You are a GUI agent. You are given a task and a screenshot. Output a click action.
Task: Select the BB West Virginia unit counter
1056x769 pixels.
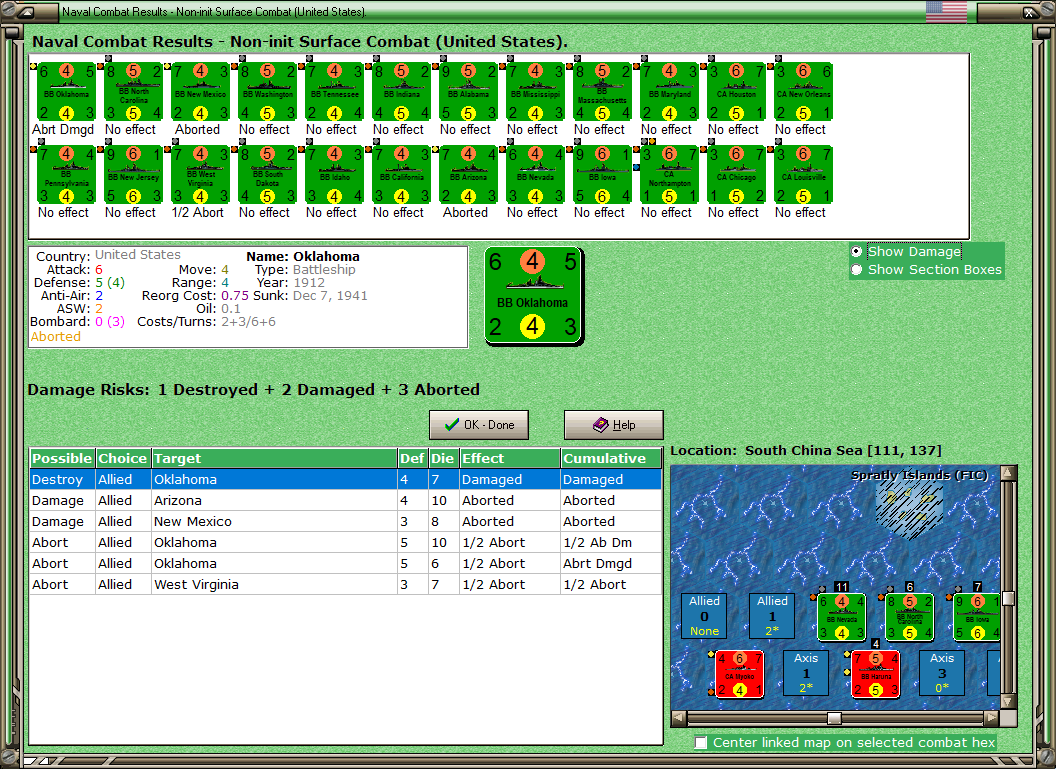click(200, 174)
